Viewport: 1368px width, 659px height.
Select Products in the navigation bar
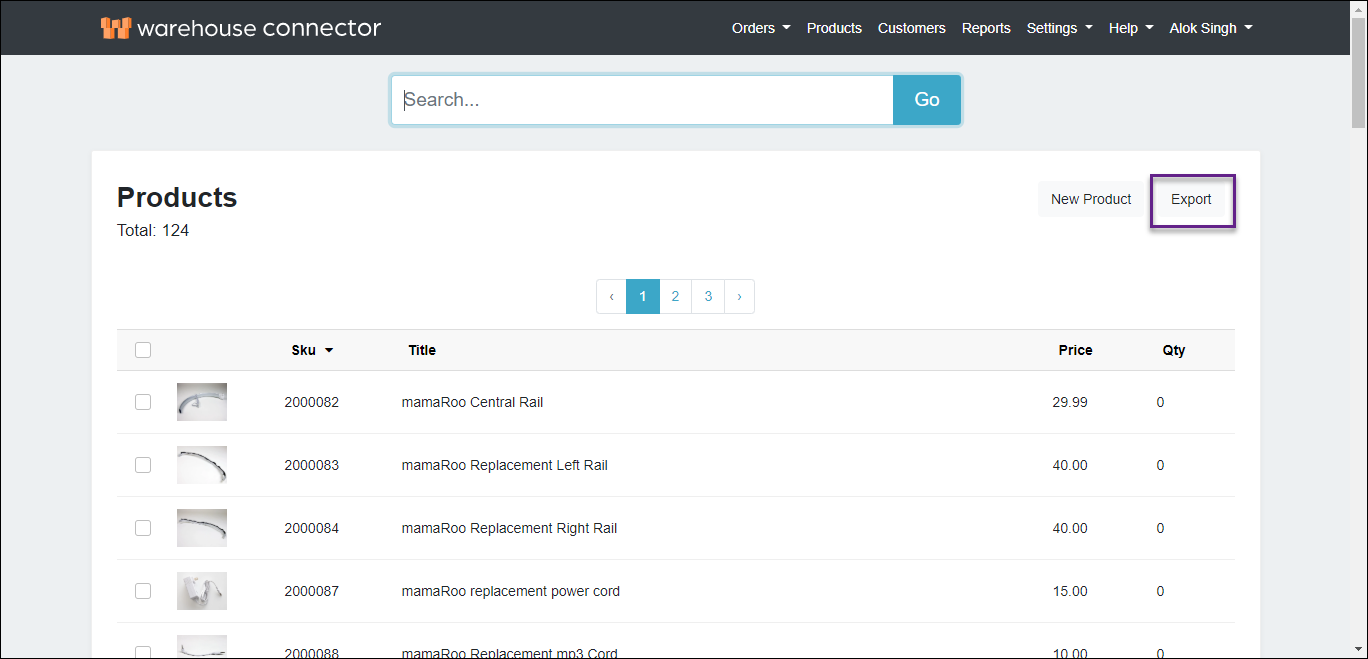(834, 28)
